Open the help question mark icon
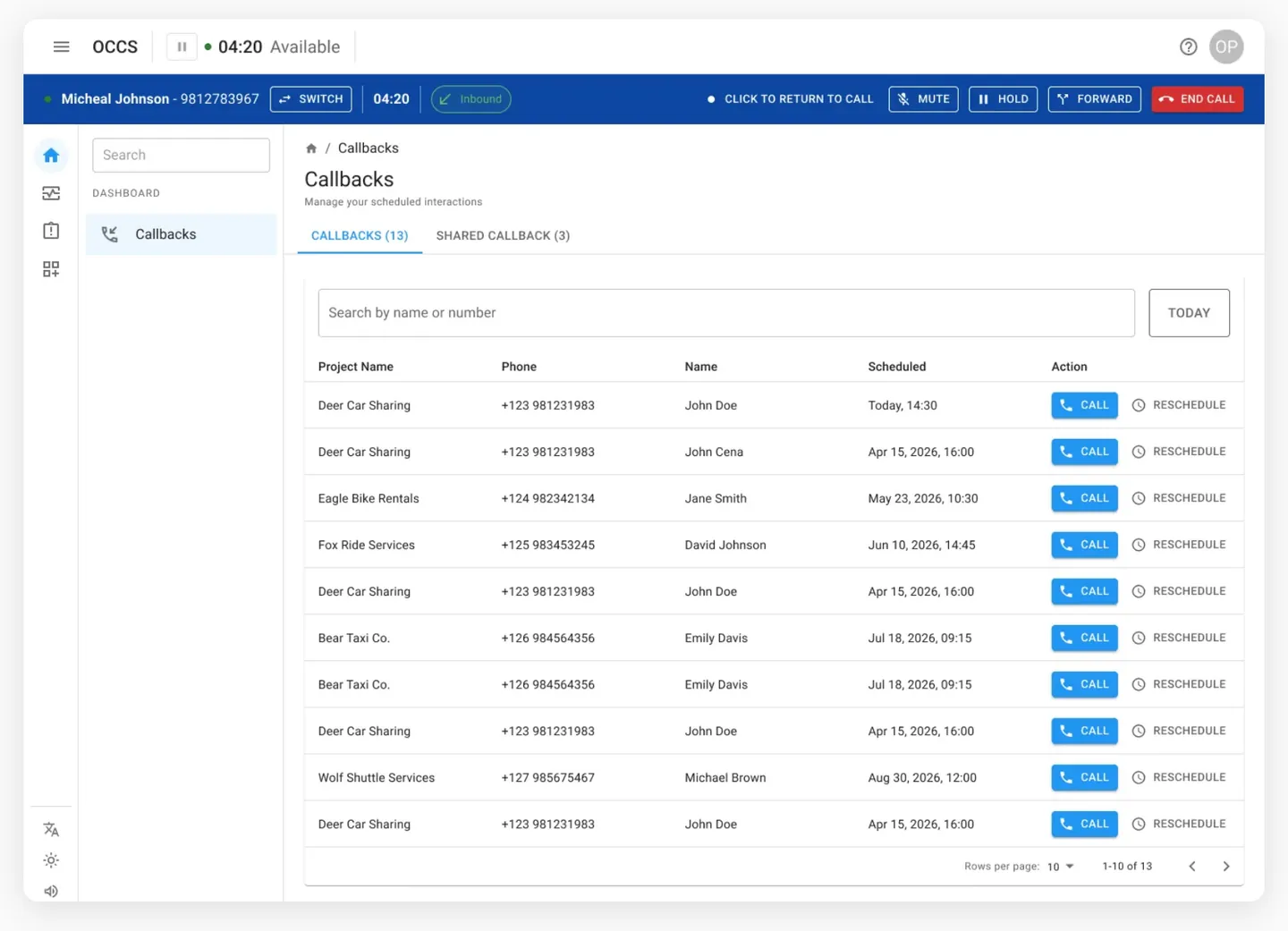This screenshot has height=931, width=1288. click(1188, 47)
